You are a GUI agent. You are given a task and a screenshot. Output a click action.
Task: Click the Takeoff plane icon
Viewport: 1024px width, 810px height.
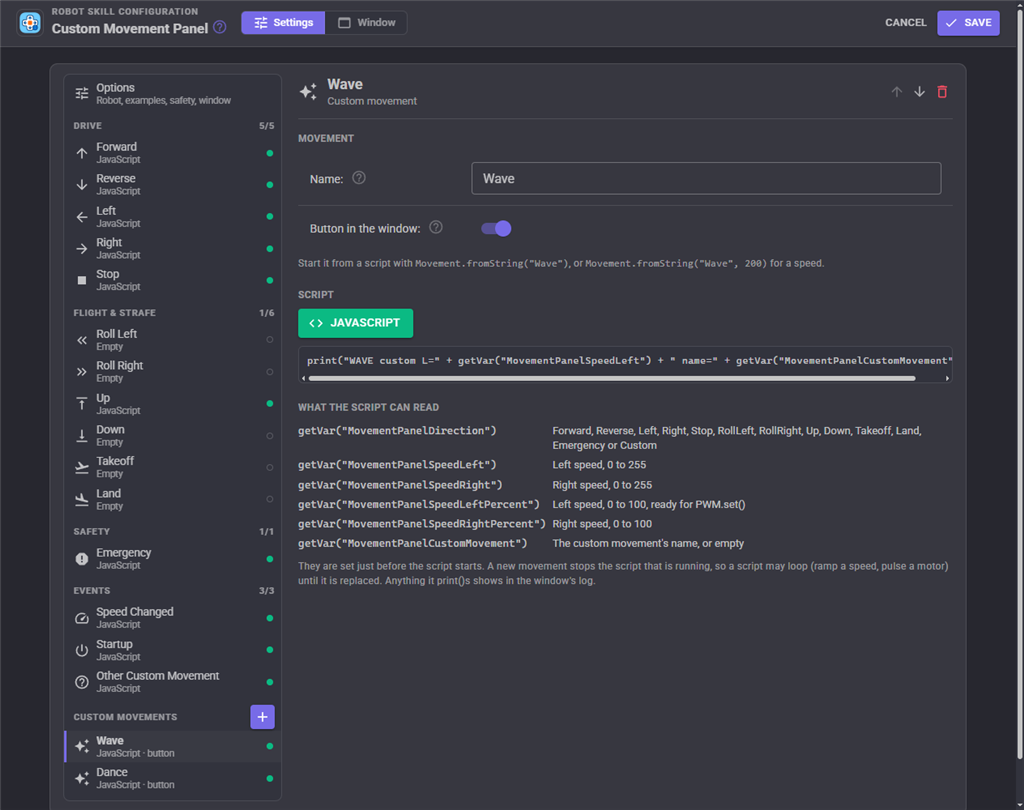(82, 468)
